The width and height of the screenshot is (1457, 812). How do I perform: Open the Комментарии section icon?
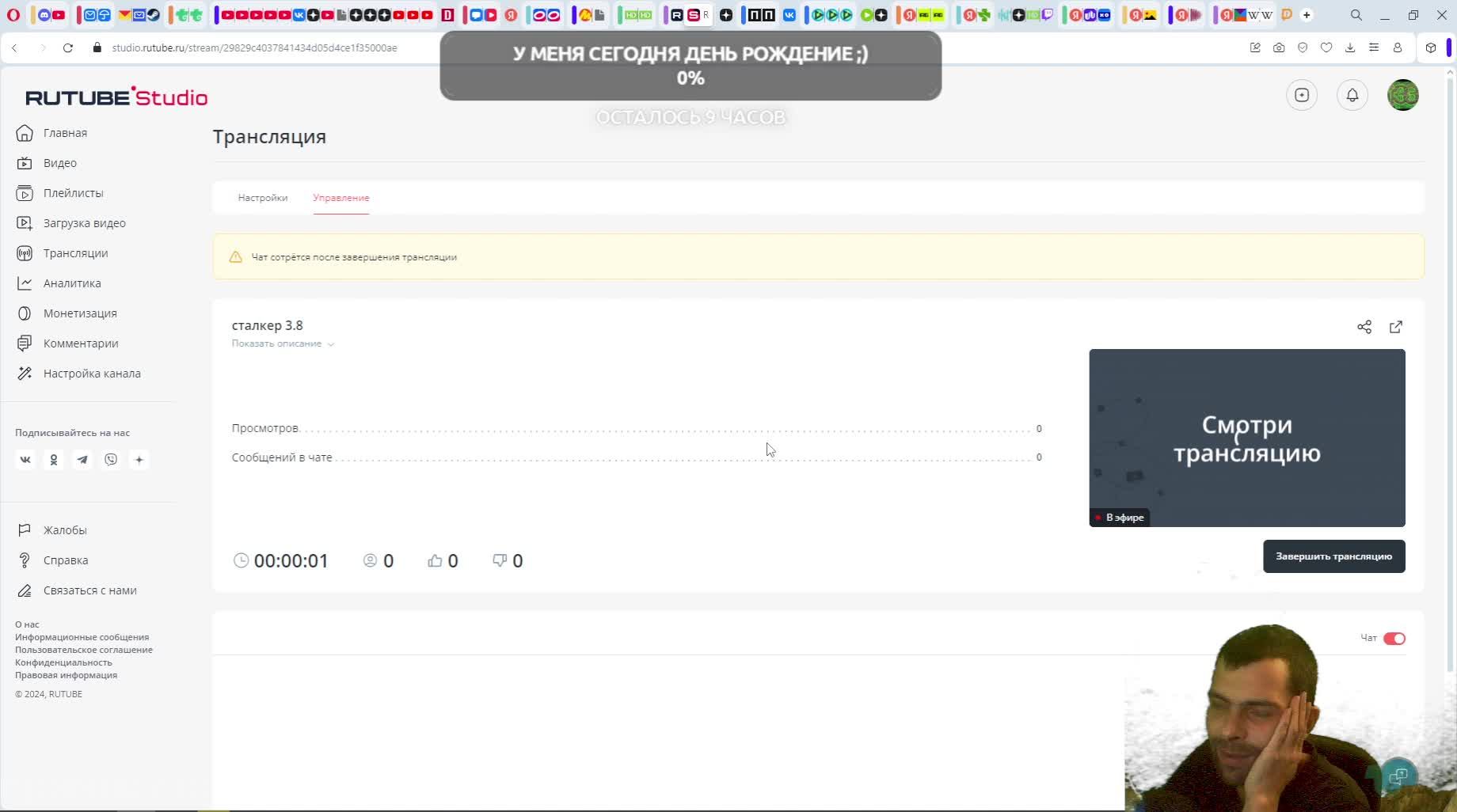pos(25,343)
